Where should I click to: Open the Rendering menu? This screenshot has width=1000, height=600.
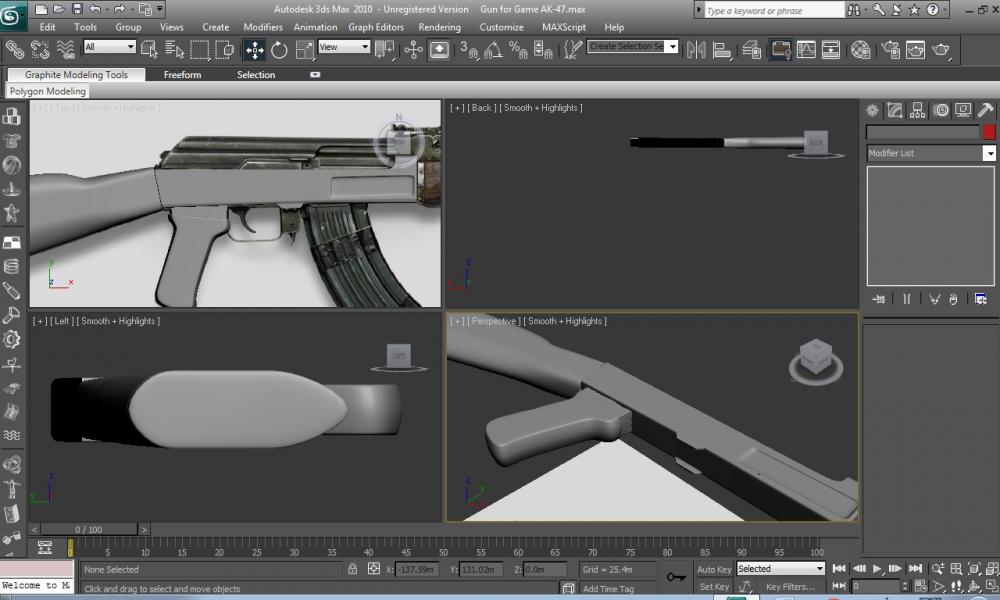[x=439, y=27]
